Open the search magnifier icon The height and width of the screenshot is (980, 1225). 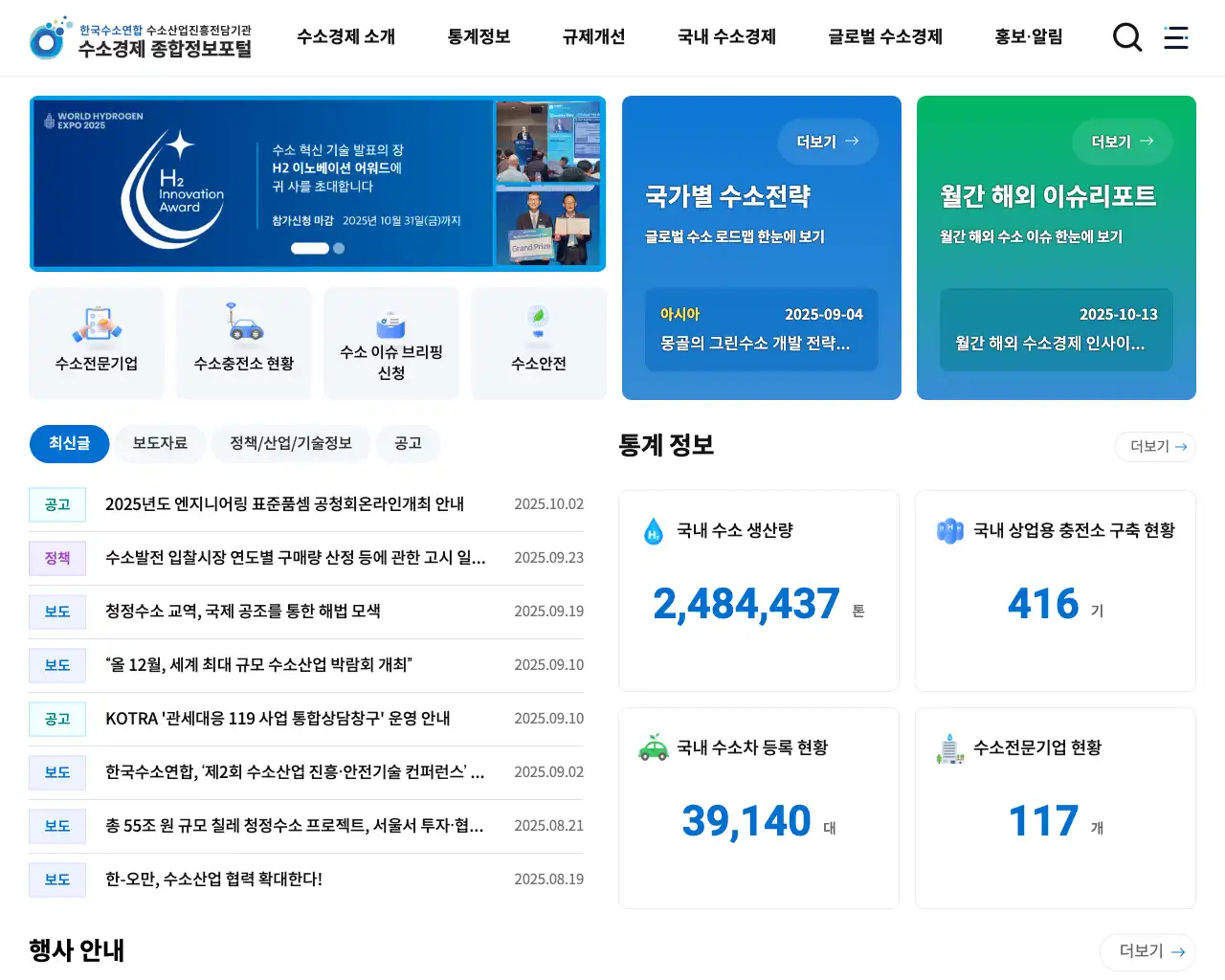point(1127,37)
